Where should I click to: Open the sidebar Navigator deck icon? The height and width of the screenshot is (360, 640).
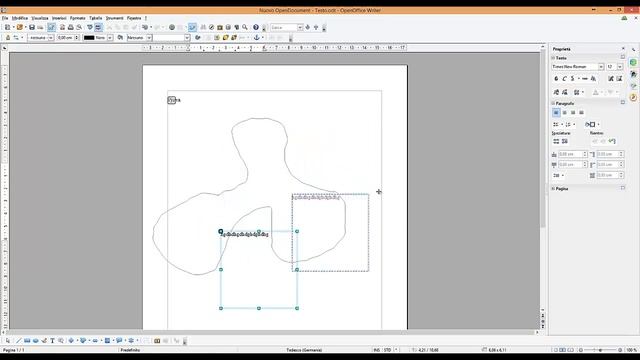[x=633, y=98]
